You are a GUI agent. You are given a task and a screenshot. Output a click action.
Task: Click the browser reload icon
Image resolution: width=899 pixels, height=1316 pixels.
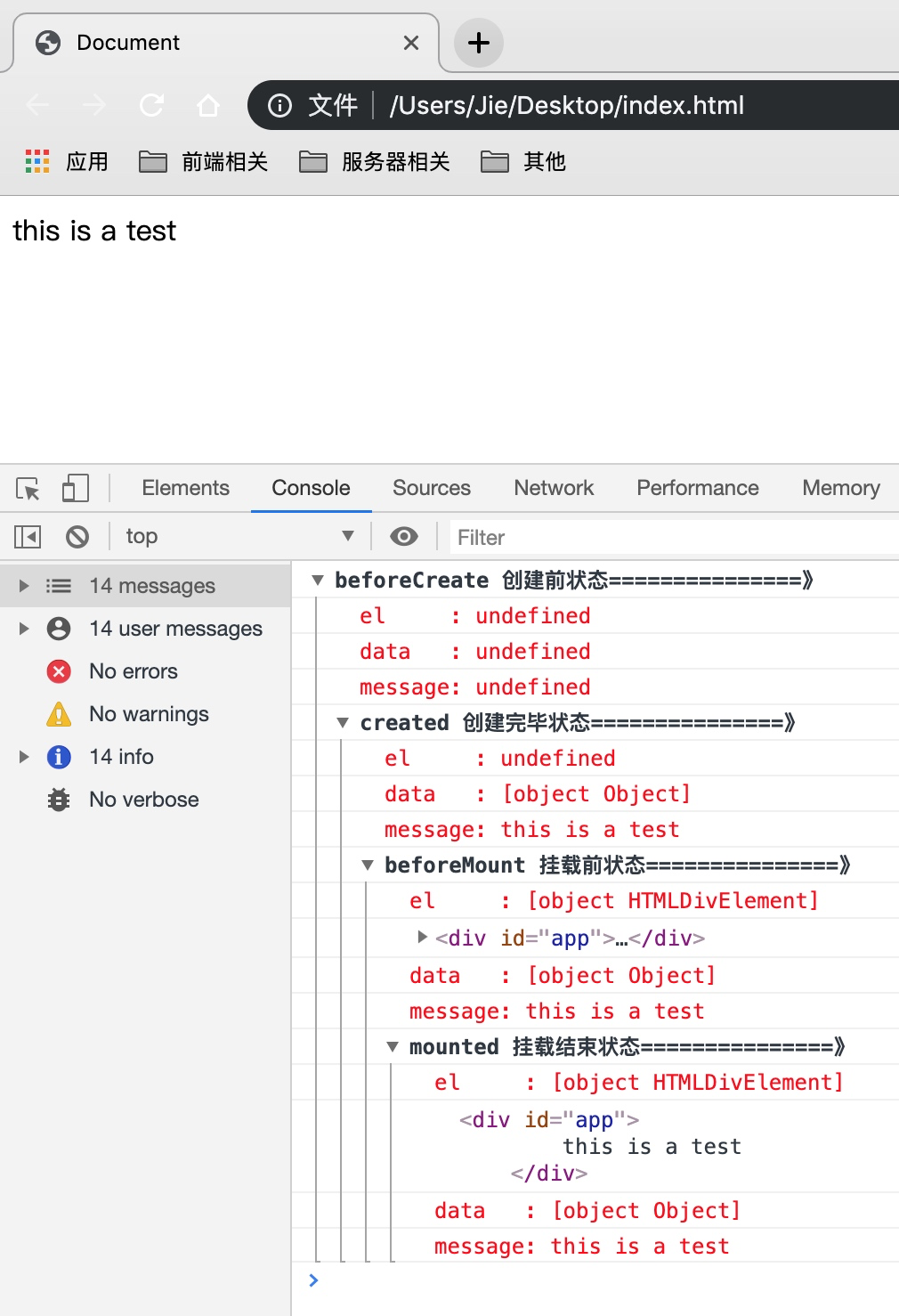(151, 105)
